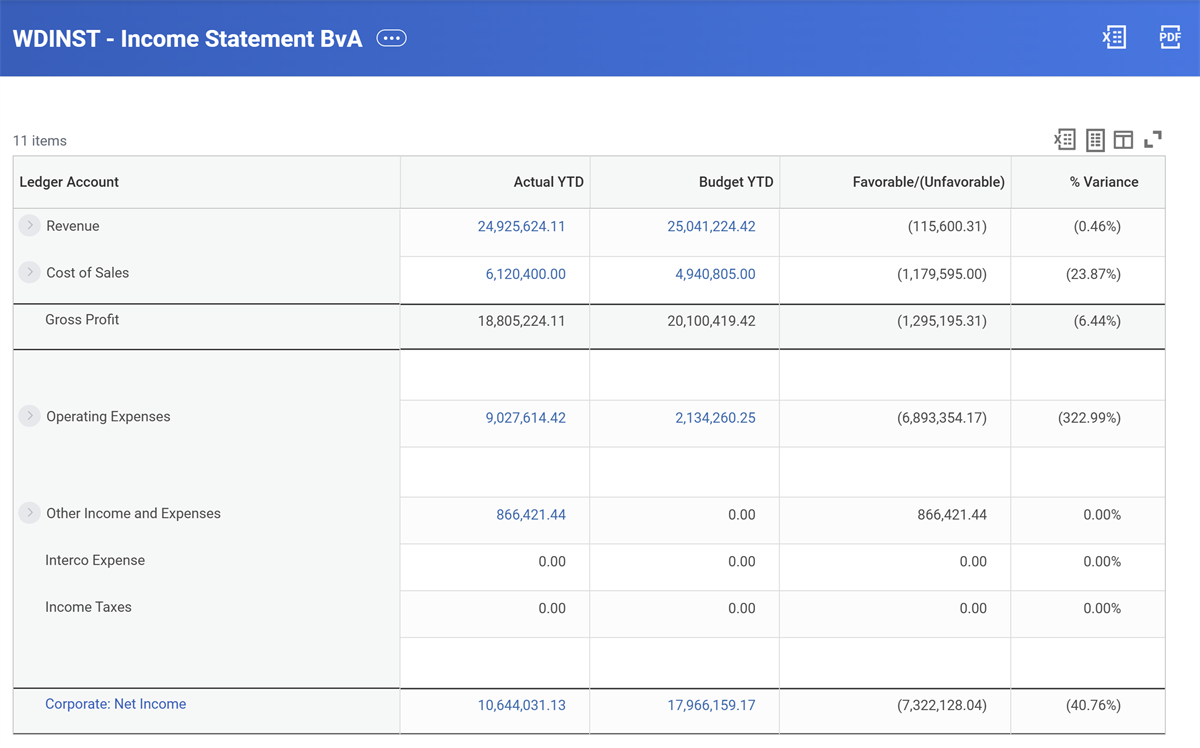Toggle table panel layout icon

tap(1123, 140)
